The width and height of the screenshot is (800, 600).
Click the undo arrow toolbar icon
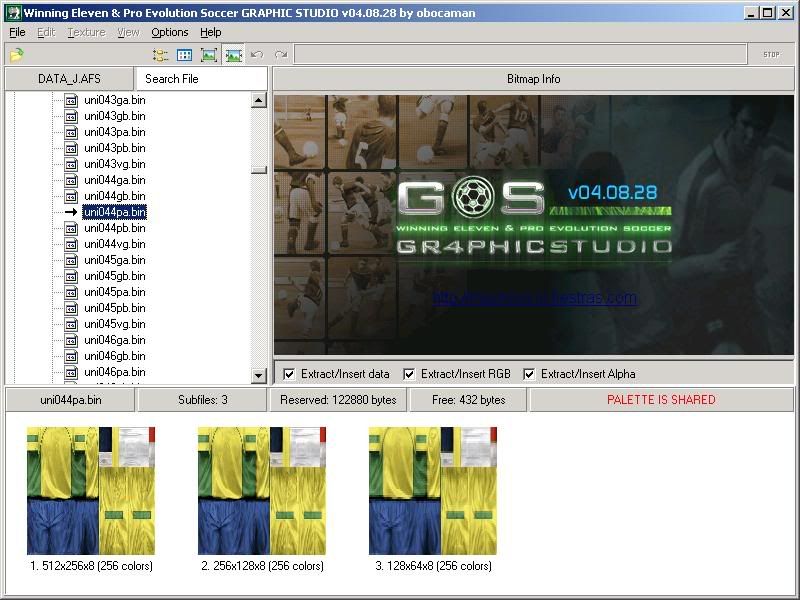pyautogui.click(x=257, y=55)
